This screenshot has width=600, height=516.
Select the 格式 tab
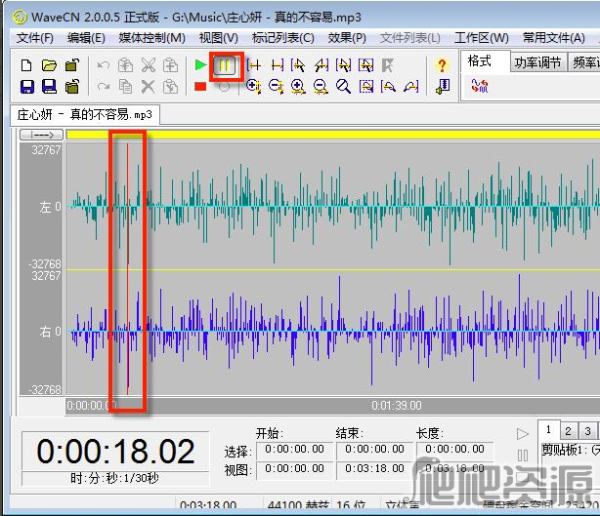pyautogui.click(x=480, y=62)
